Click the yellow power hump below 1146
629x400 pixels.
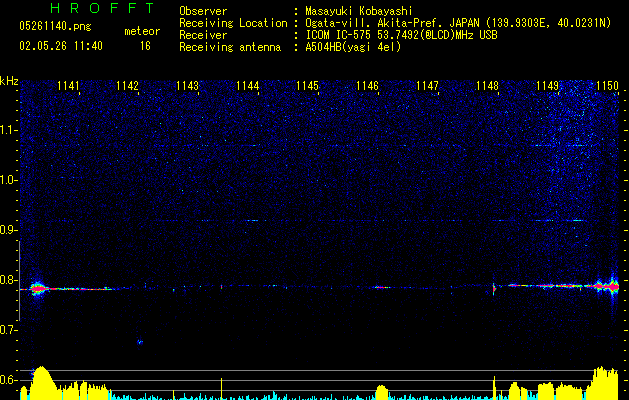(x=382, y=392)
